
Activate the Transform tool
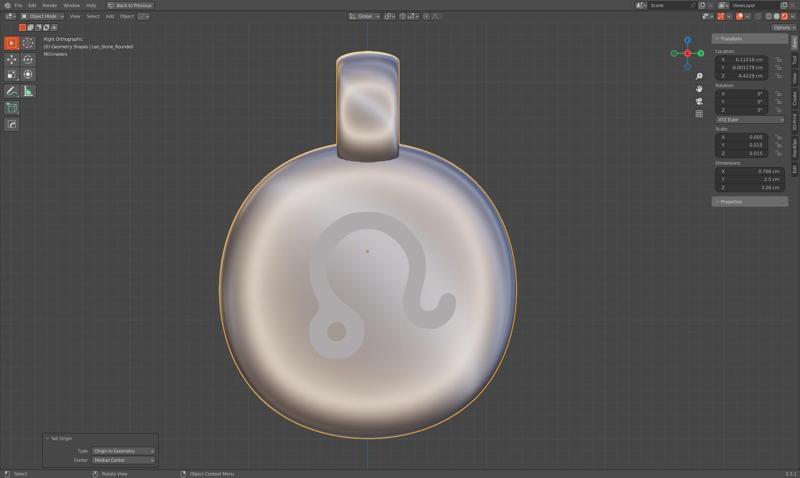28,74
